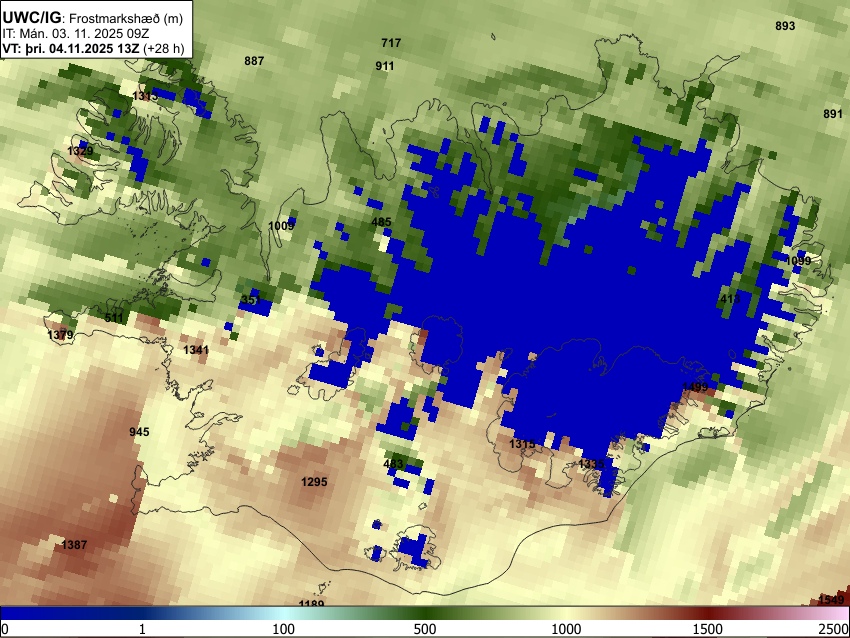Viewport: 850px width, 638px height.
Task: Click the 1000 tick on the color scale
Action: tap(566, 629)
